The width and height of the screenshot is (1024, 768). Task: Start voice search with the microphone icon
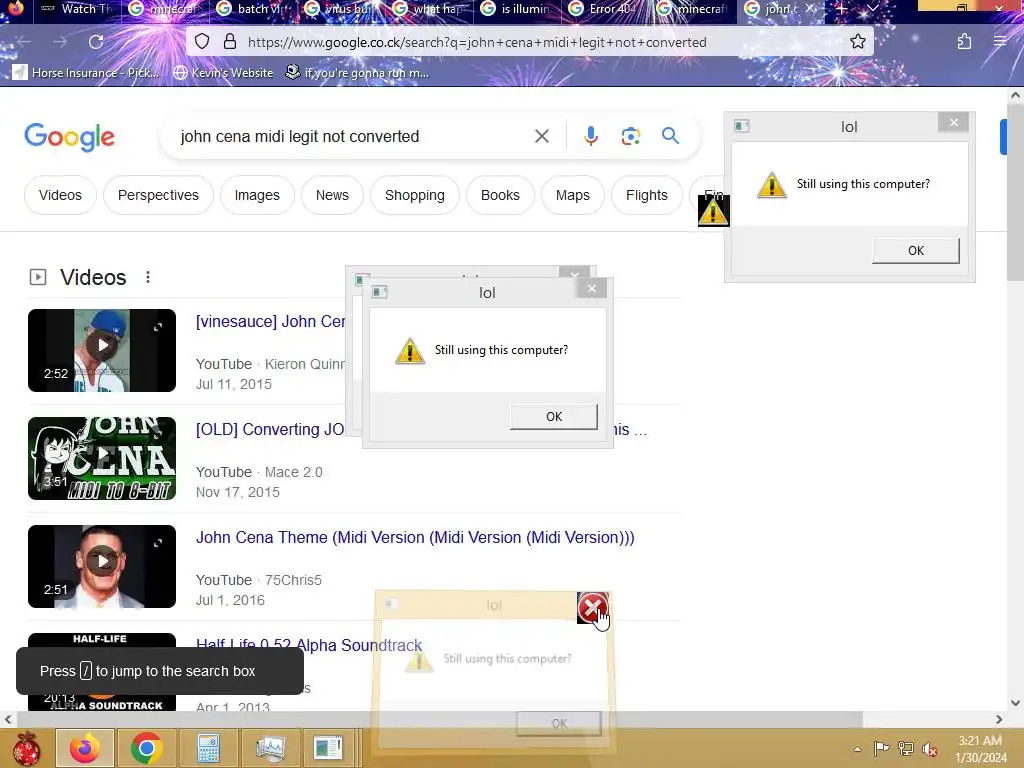pos(590,136)
